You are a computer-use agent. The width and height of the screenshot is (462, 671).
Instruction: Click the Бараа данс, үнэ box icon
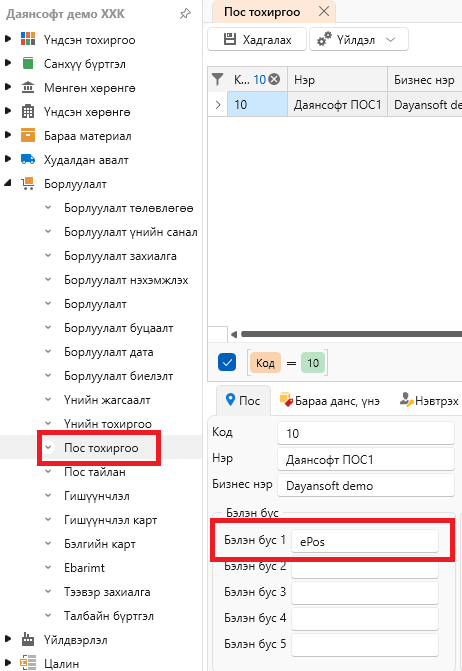tap(286, 400)
